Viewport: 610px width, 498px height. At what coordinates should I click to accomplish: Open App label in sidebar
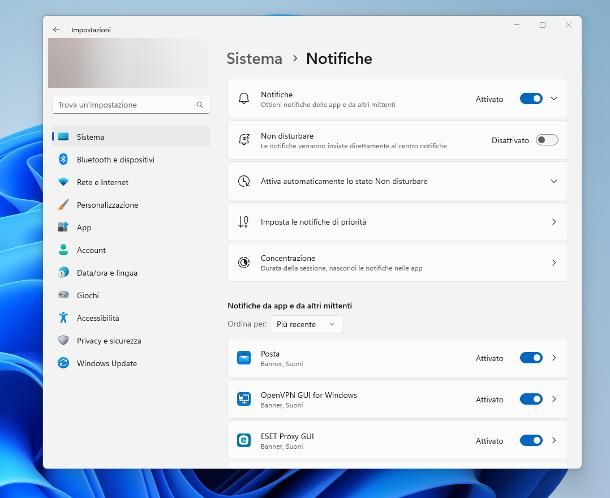point(84,228)
